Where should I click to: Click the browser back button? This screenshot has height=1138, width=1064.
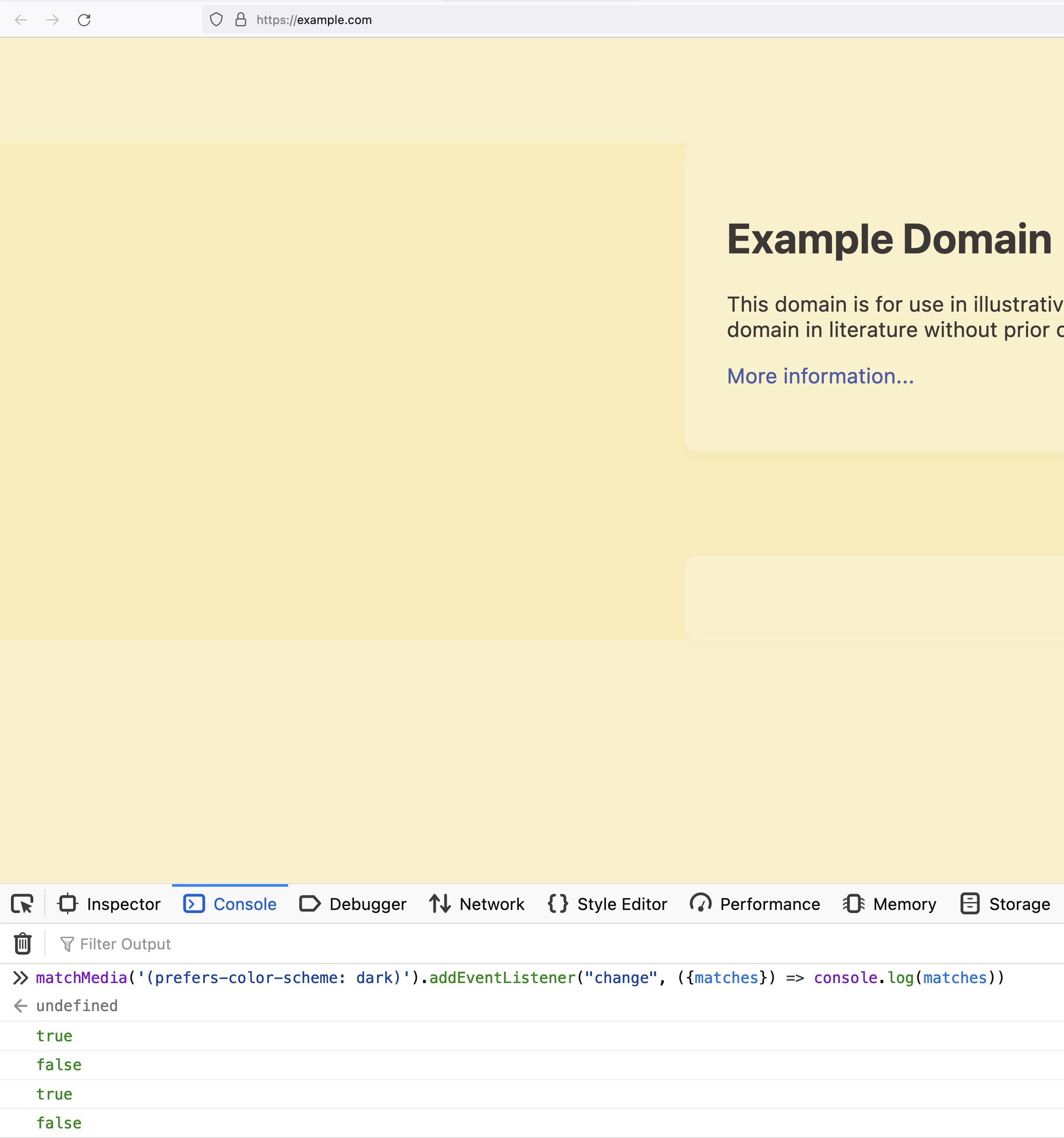point(21,19)
